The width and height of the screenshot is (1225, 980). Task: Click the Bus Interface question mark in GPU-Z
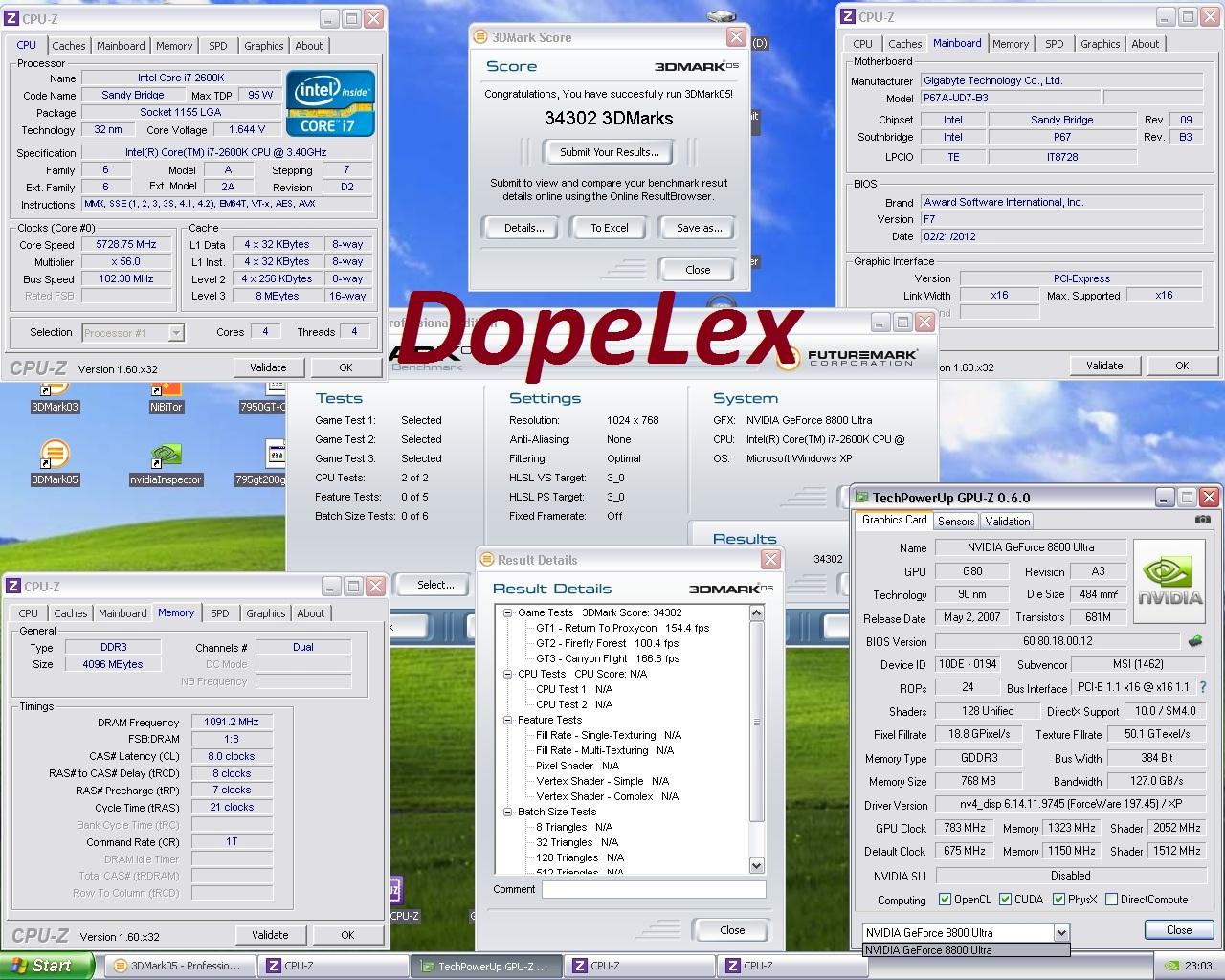(1203, 687)
